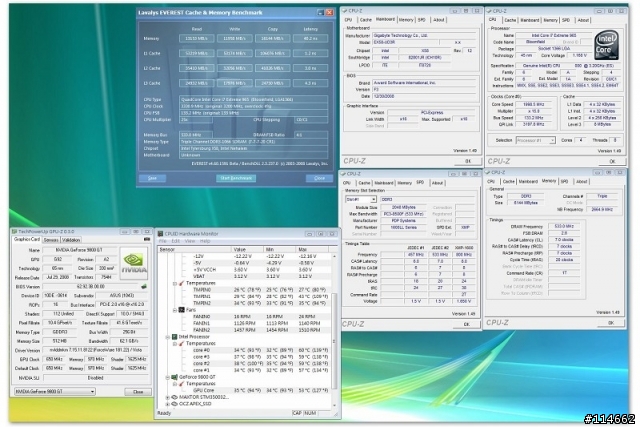
Task: Click Close button in EVEREST benchmark window
Action: coord(319,178)
